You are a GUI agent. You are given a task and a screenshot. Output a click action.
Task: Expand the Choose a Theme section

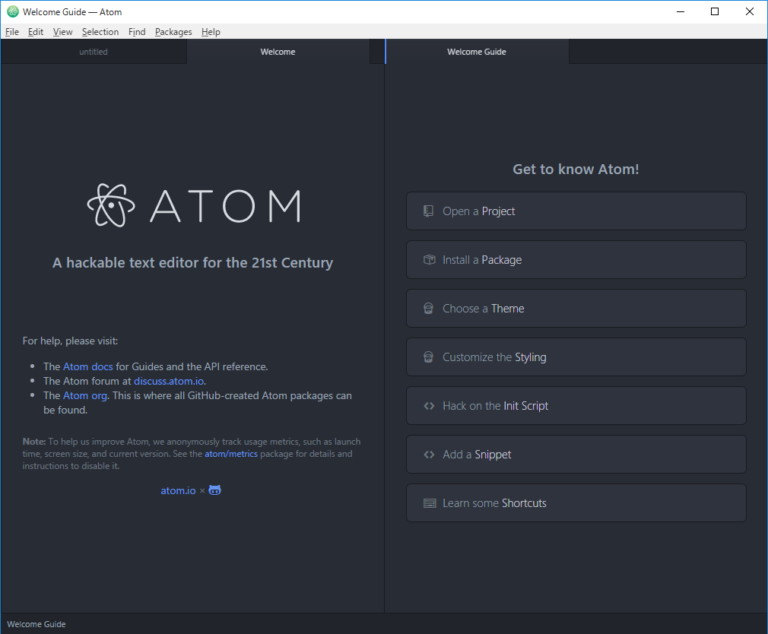[x=576, y=309]
